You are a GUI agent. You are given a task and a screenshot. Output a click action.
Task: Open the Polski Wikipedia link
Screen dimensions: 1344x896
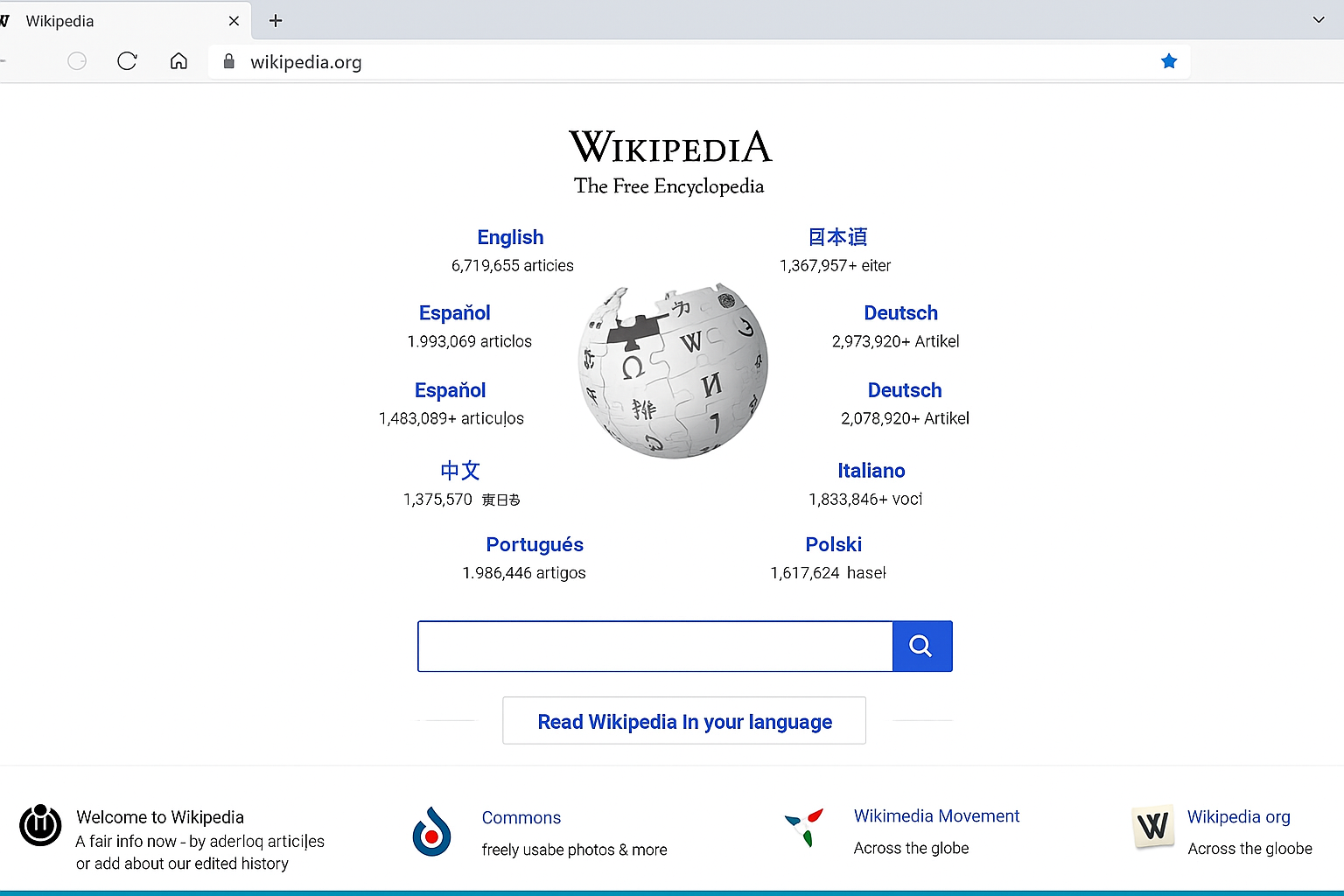tap(833, 544)
